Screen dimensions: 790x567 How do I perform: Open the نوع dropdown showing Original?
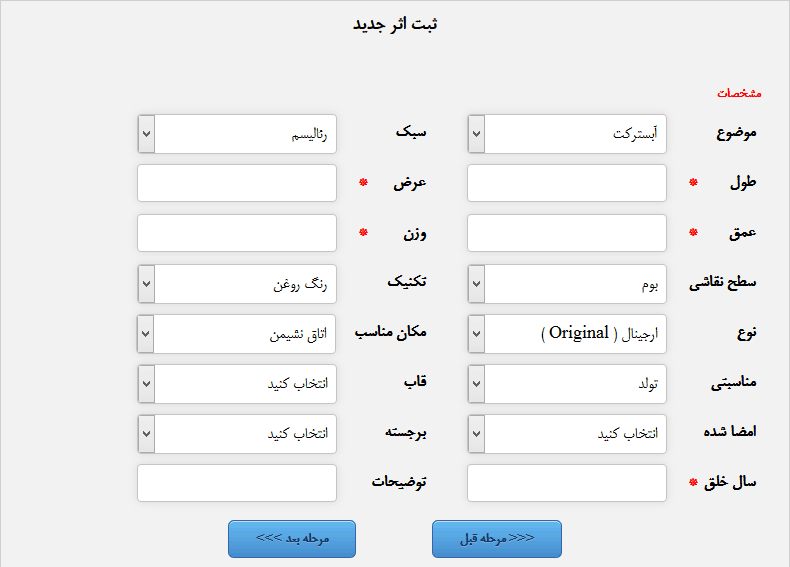pyautogui.click(x=567, y=334)
